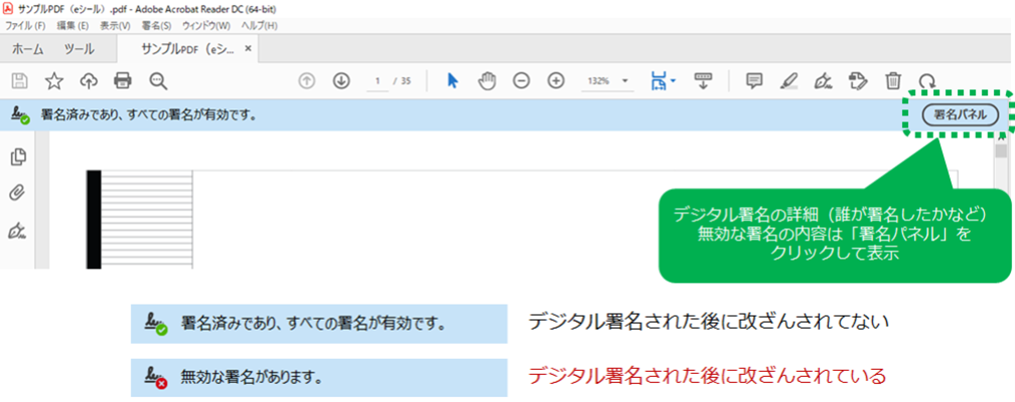Screen dimensions: 1015x402
Task: Click the 署名パネル button
Action: 959,115
